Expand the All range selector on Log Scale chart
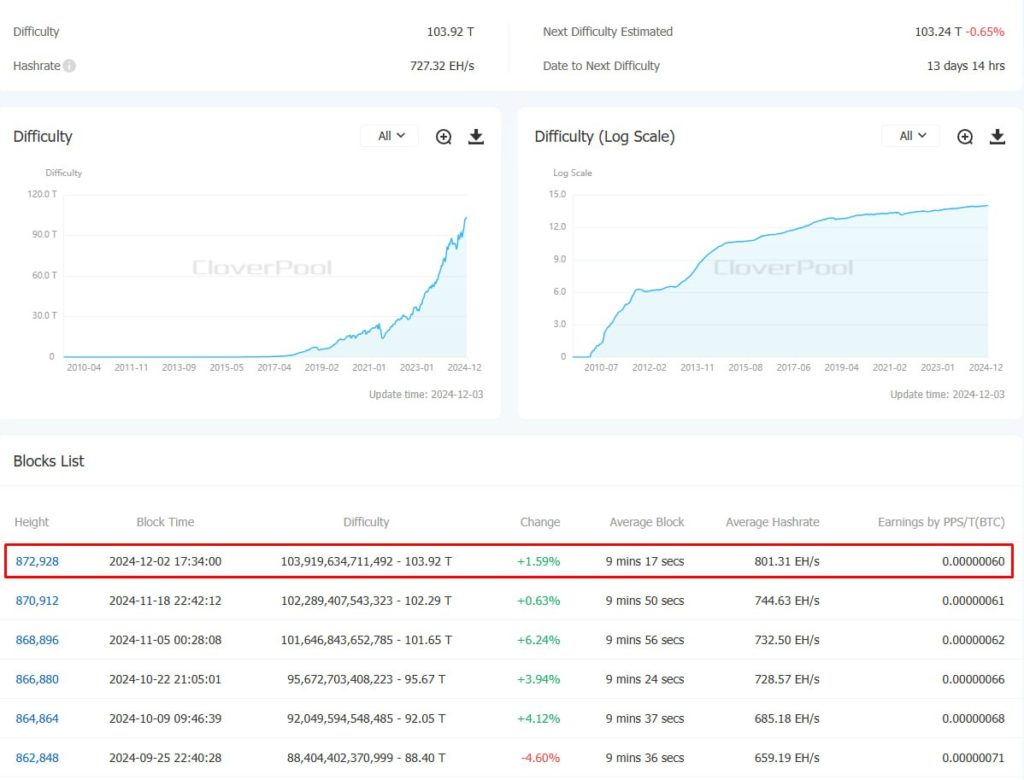The height and width of the screenshot is (780, 1024). pyautogui.click(x=911, y=136)
